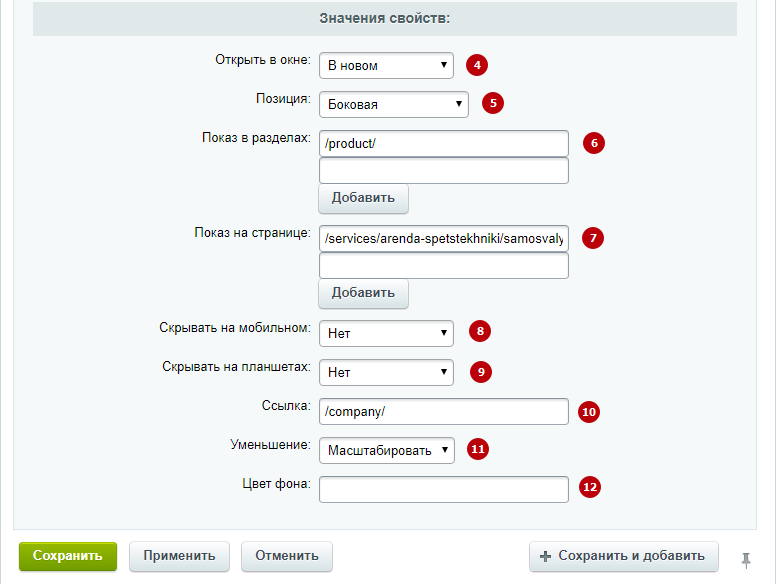Click Добавить under Показ на странице
The image size is (776, 584).
pyautogui.click(x=363, y=293)
